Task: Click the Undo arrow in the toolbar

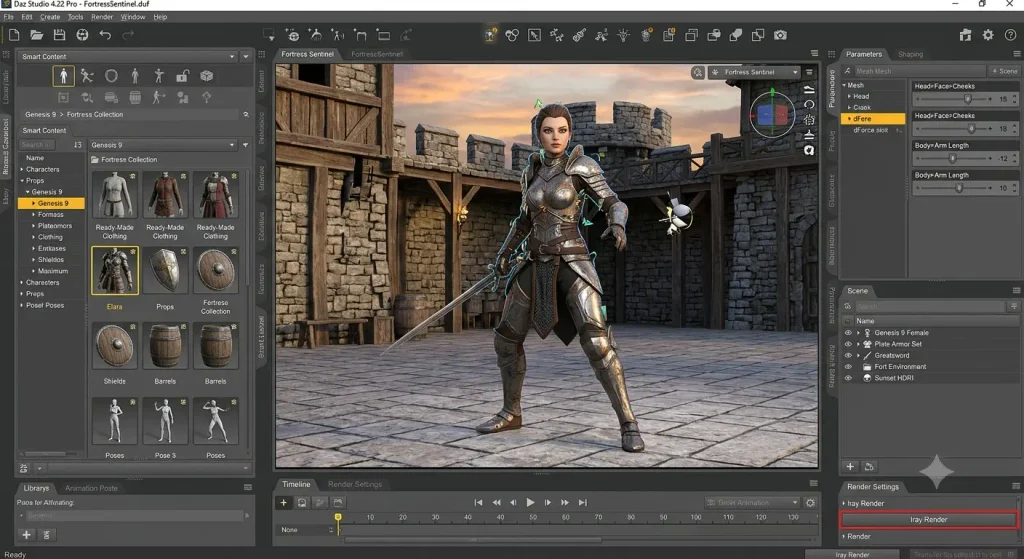Action: click(105, 35)
